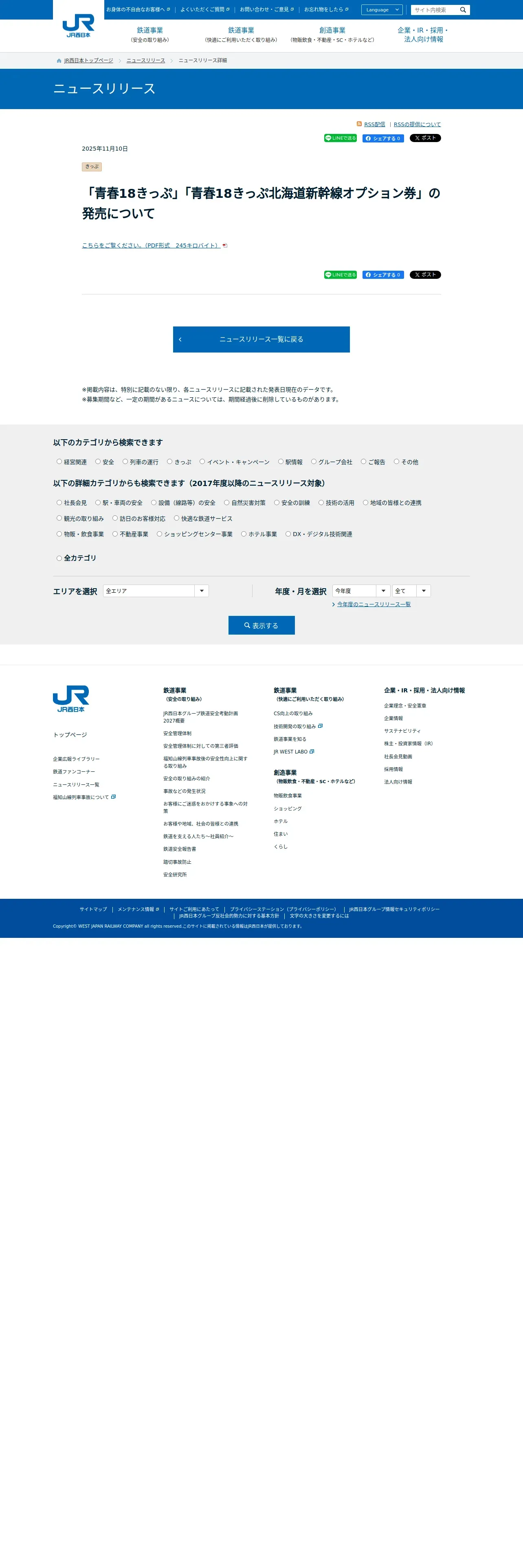The height and width of the screenshot is (1568, 523).
Task: Click the JR西日本トップページ breadcrumb link
Action: click(x=88, y=61)
